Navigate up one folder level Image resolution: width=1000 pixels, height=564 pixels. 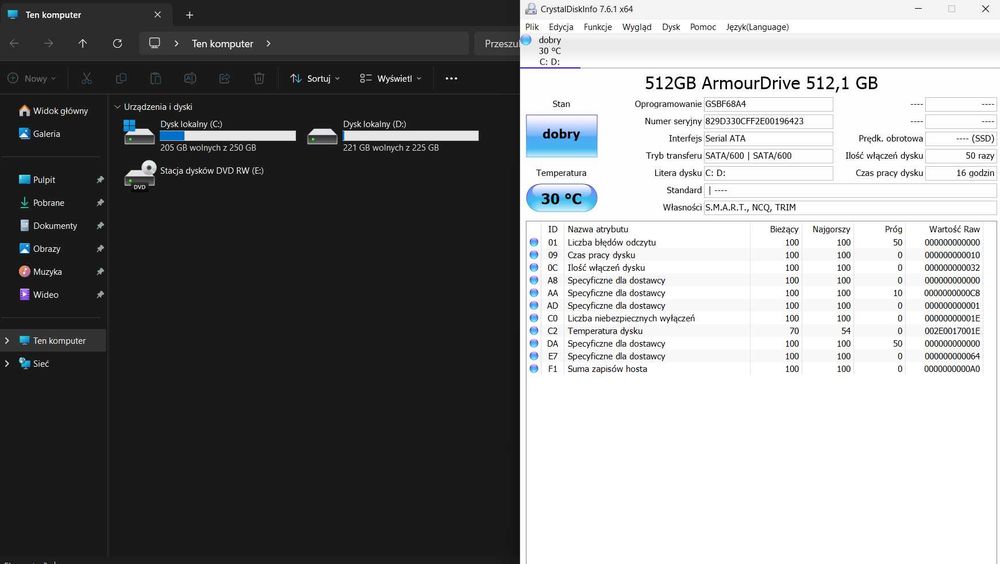83,43
